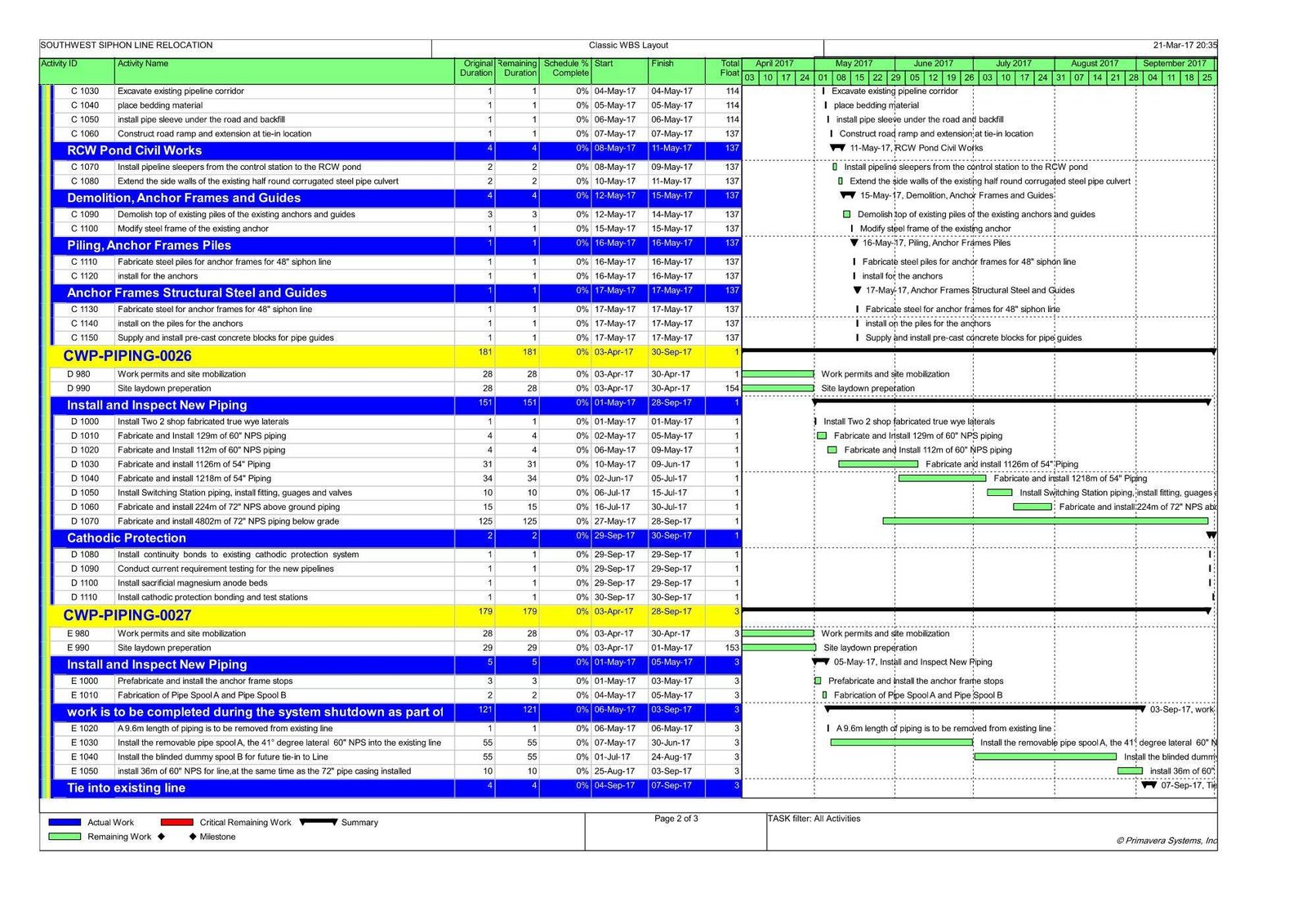Click the diamond beside the Milestone label

(193, 837)
